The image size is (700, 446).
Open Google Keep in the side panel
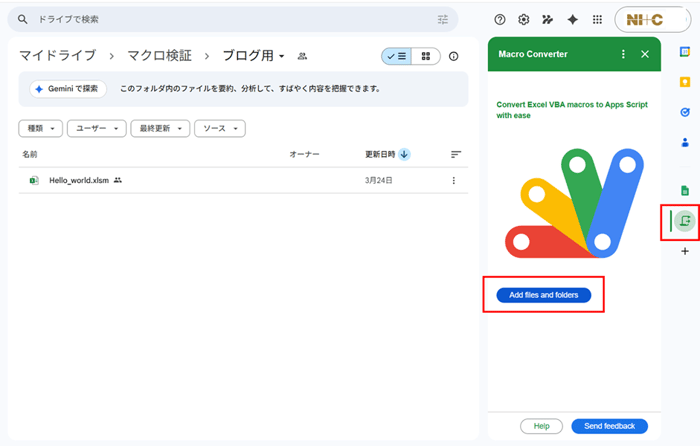pos(685,82)
